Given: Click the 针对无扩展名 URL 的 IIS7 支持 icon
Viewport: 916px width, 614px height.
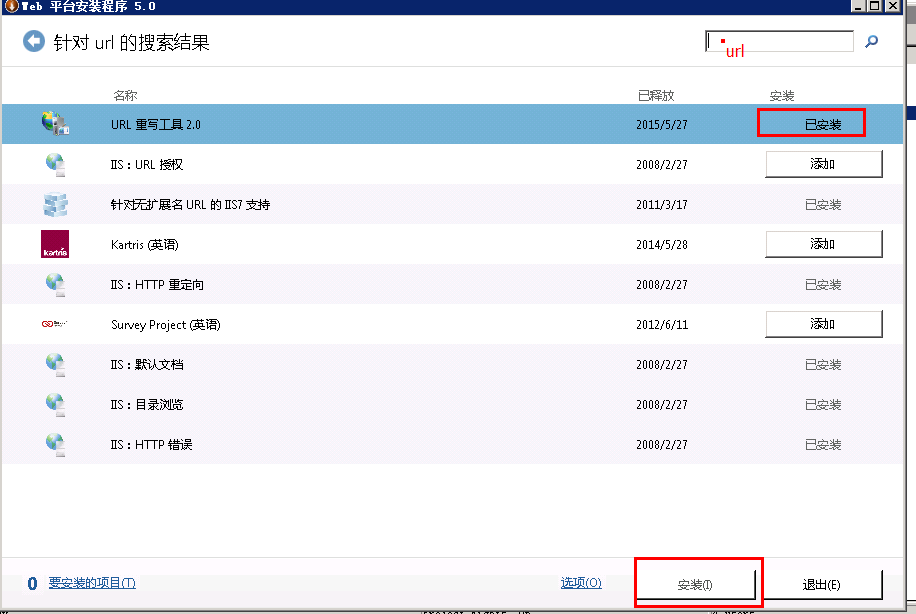Looking at the screenshot, I should [x=55, y=204].
